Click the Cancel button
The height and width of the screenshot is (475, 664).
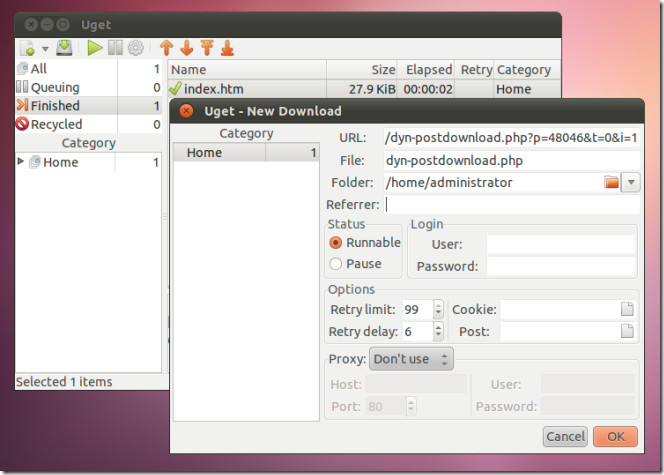click(x=565, y=436)
